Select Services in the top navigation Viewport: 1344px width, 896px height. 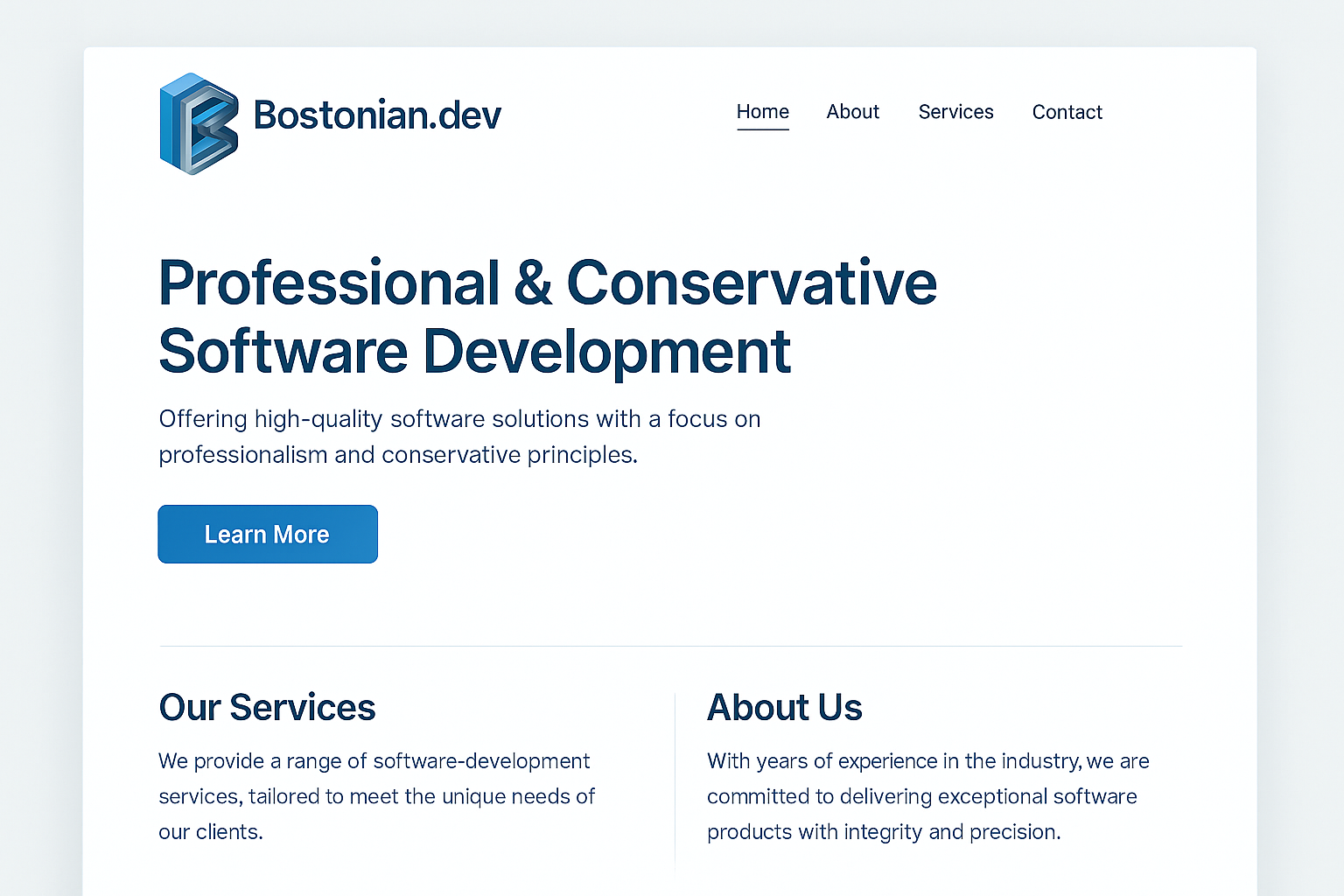tap(955, 112)
